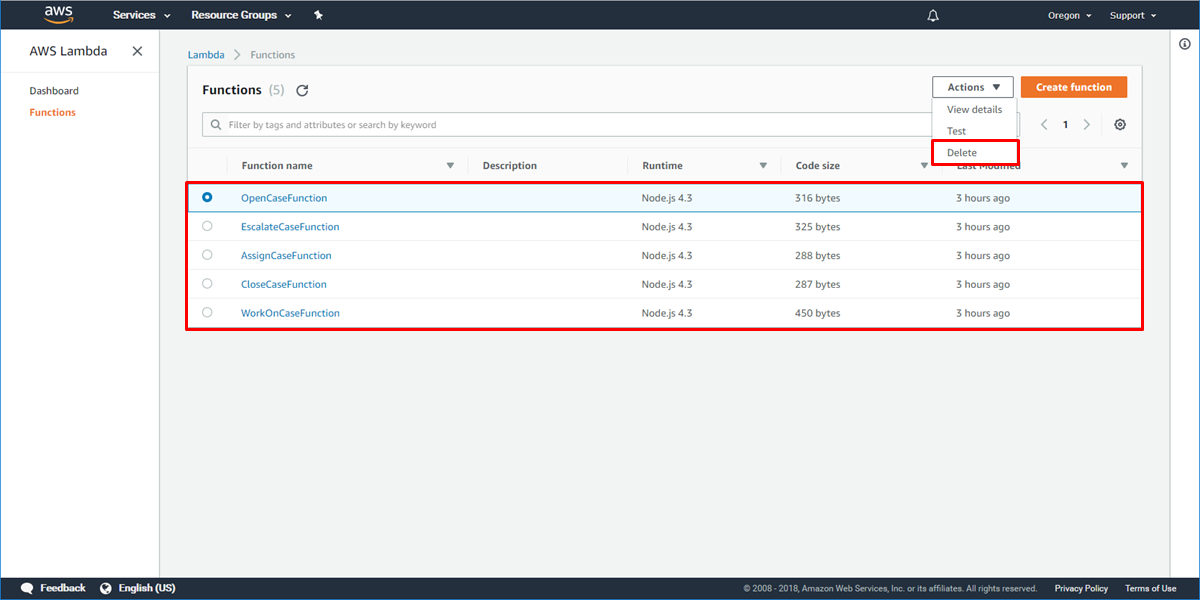Open the WorkOnCaseFunction link
The height and width of the screenshot is (600, 1200).
tap(290, 314)
